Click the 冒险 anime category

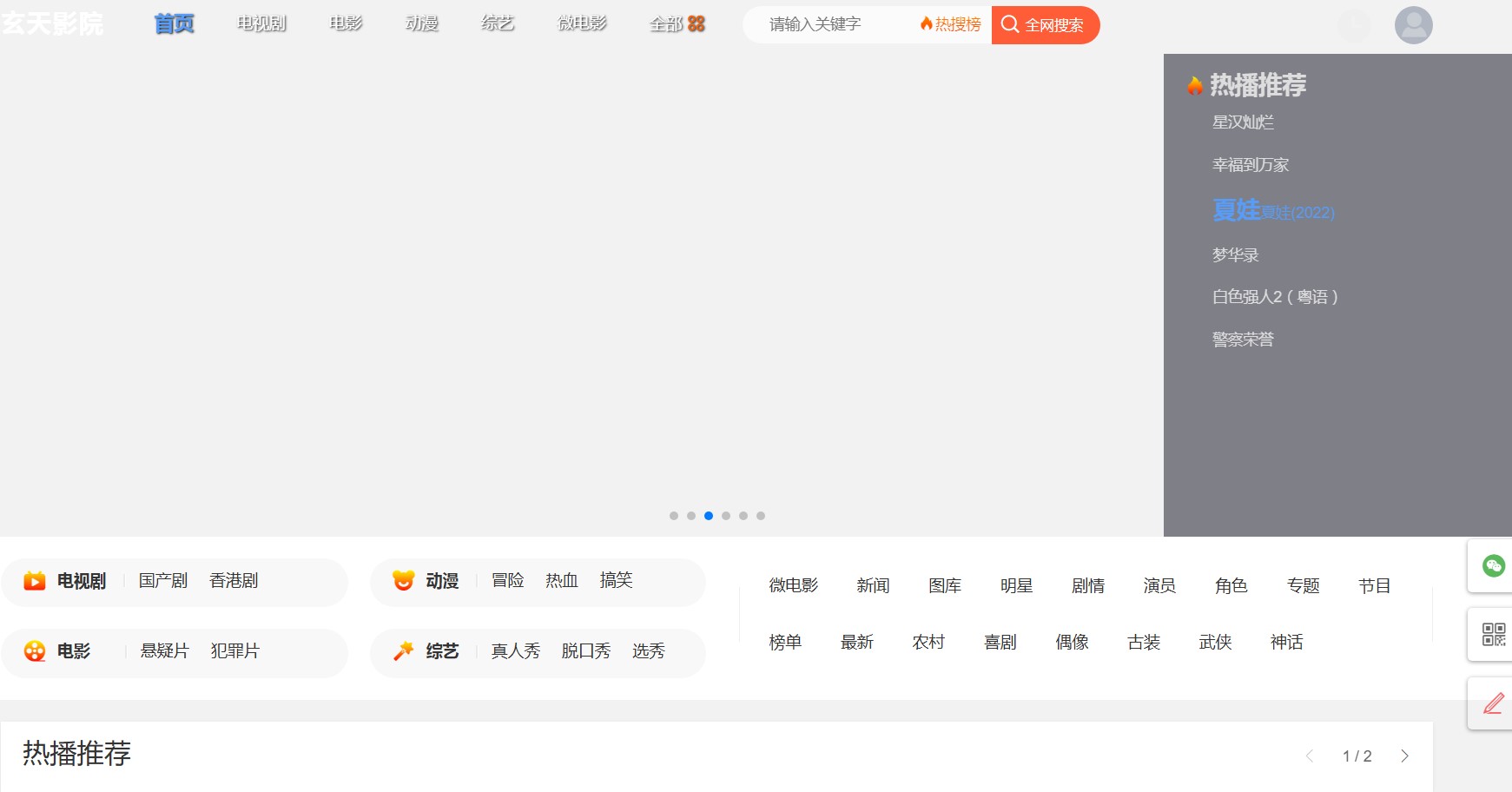point(508,580)
